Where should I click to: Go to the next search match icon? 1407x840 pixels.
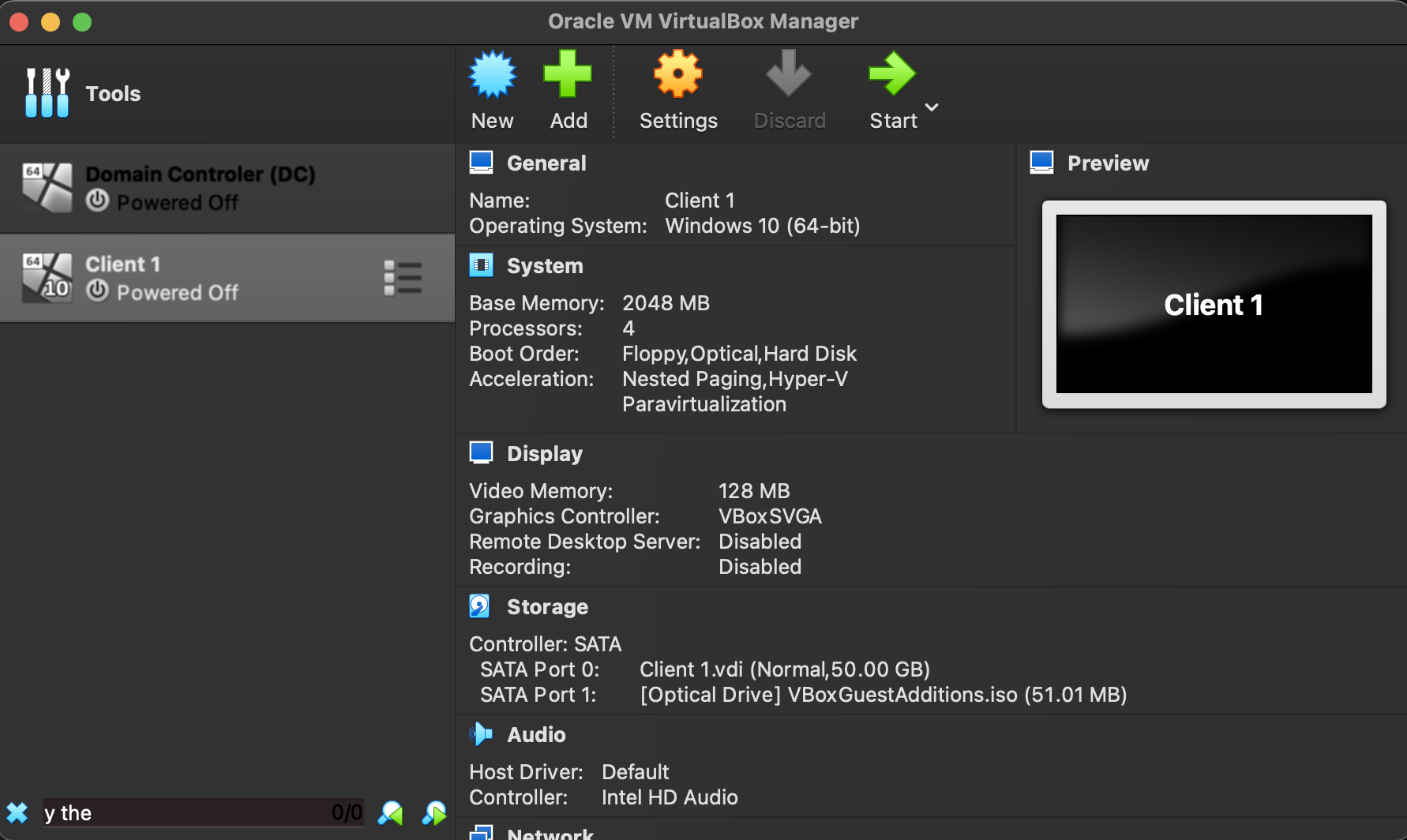434,813
